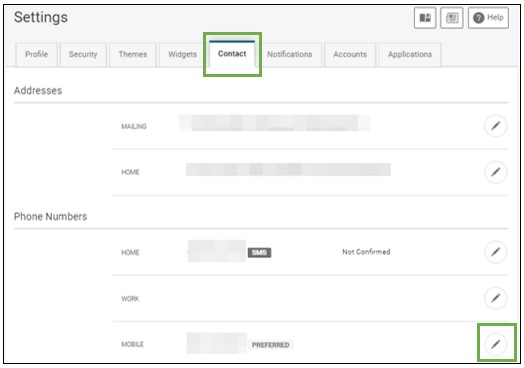Click the blurred Home phone number

point(217,251)
